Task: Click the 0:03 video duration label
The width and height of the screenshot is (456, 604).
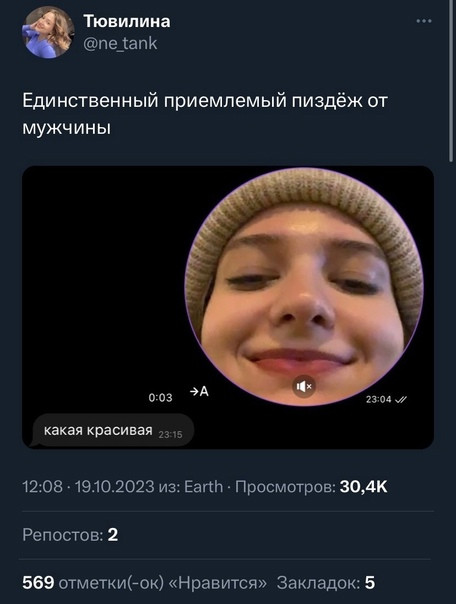Action: [x=160, y=398]
